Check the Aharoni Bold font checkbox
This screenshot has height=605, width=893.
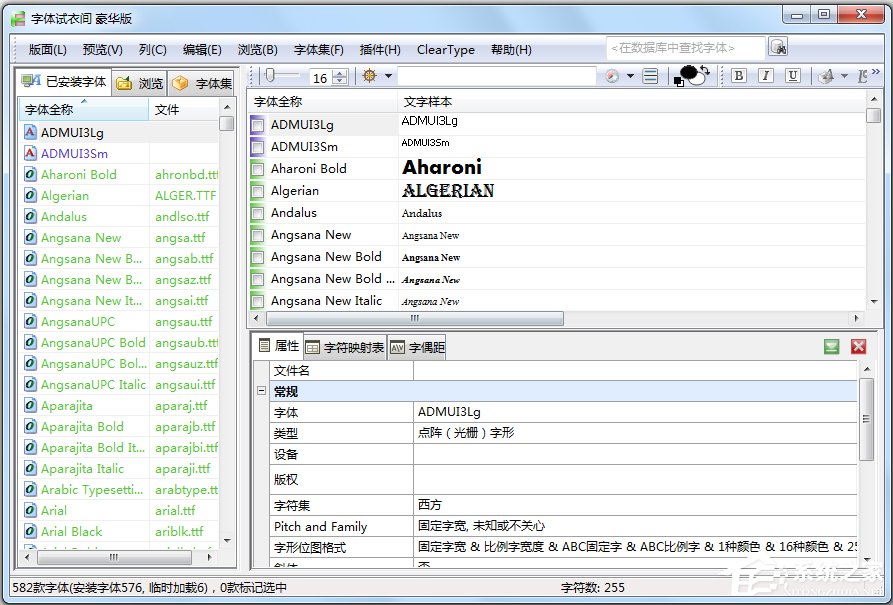(258, 169)
